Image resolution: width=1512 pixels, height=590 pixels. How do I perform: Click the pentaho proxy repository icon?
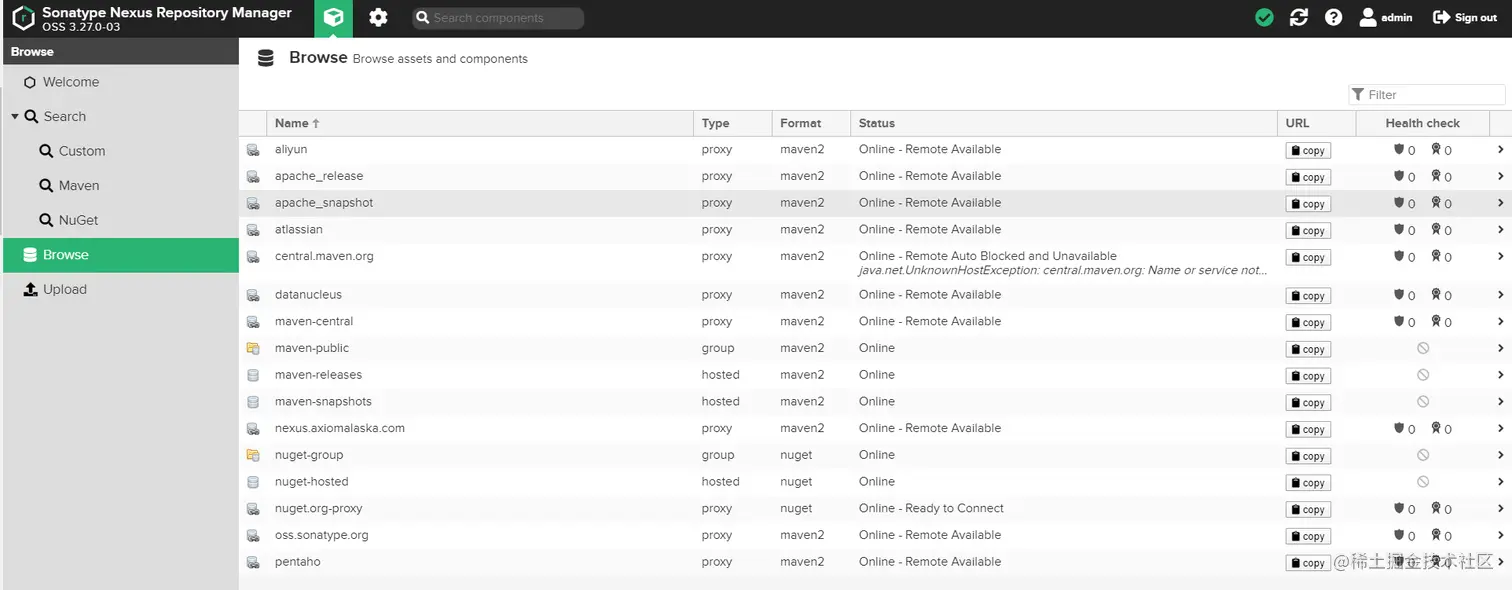(x=253, y=562)
